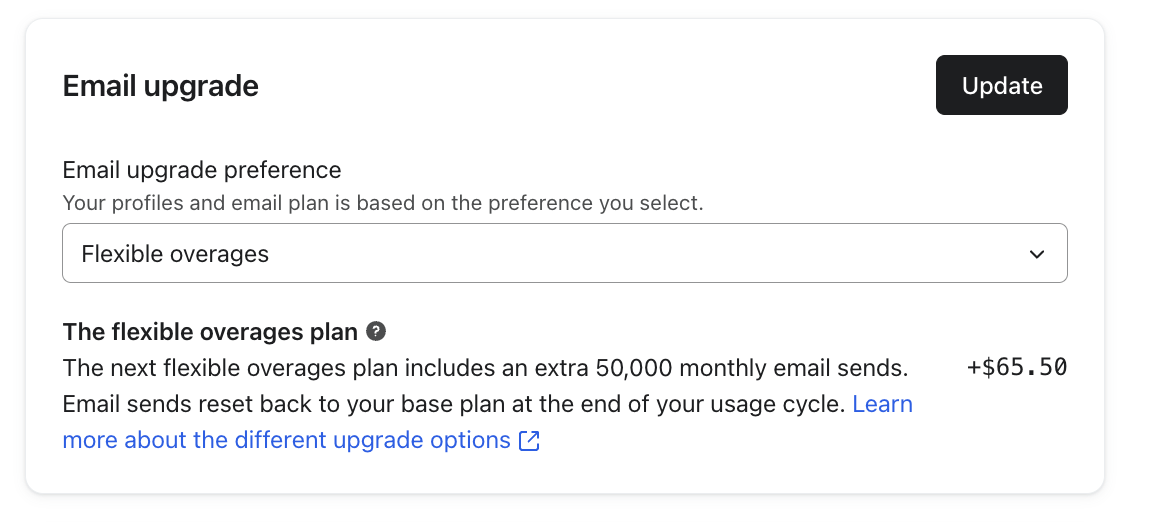Click the helper text about profiles and email plan
This screenshot has width=1152, height=522.
click(383, 203)
